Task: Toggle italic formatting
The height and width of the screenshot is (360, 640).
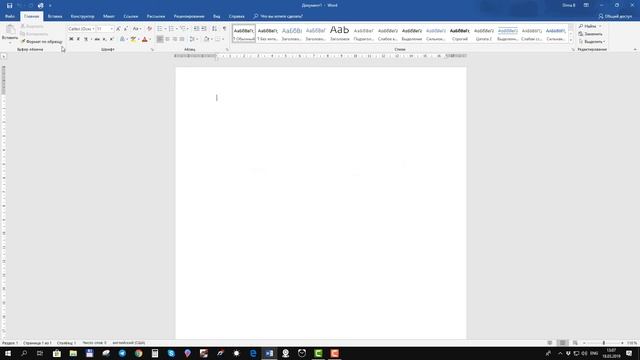Action: coord(78,39)
